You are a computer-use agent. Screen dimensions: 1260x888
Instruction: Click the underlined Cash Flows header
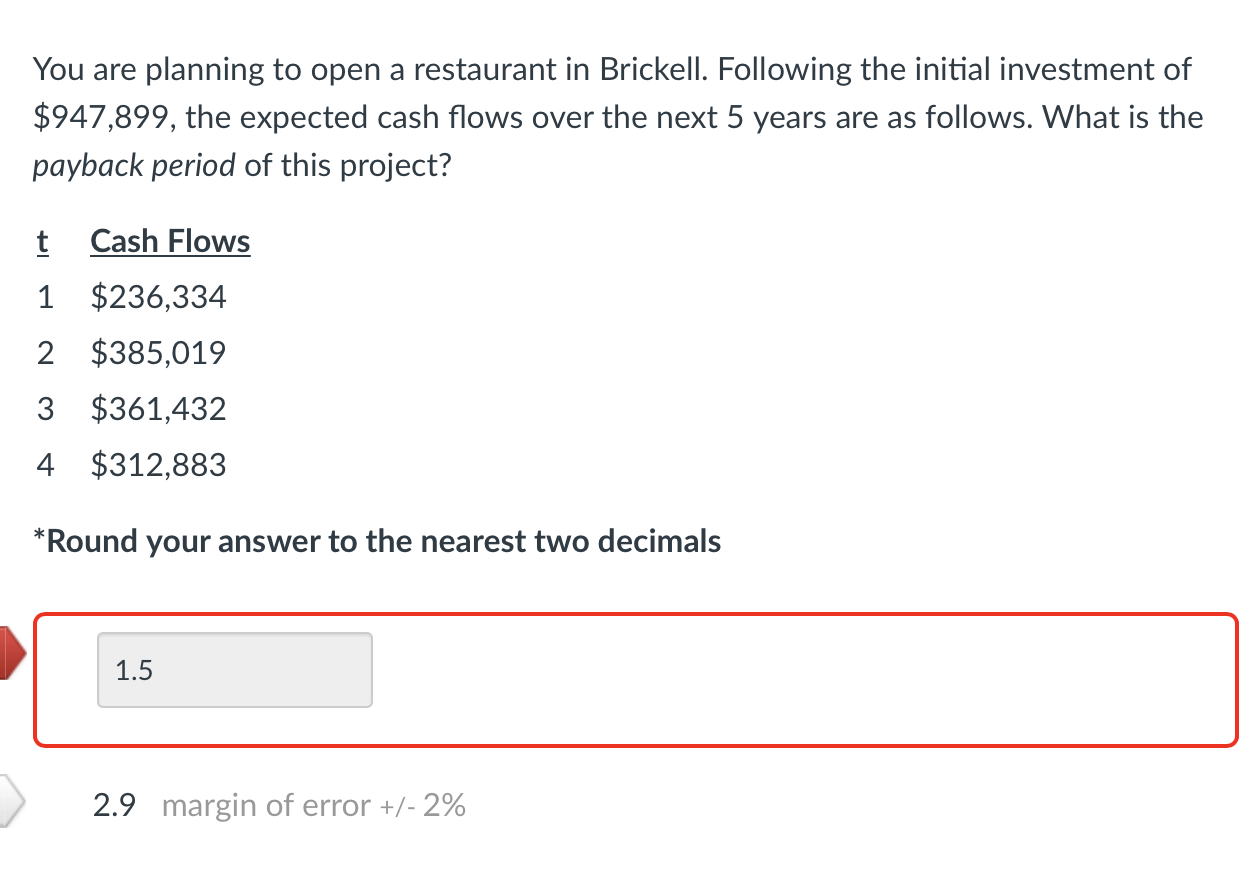pos(170,240)
